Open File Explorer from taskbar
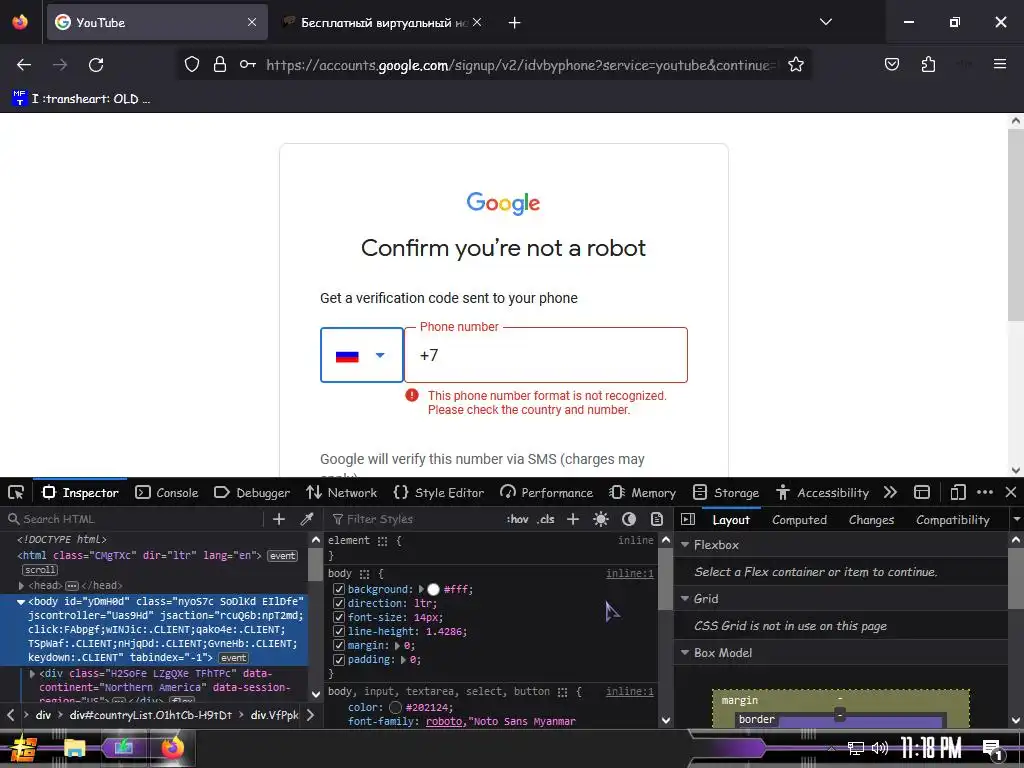This screenshot has width=1024, height=768. click(x=74, y=748)
